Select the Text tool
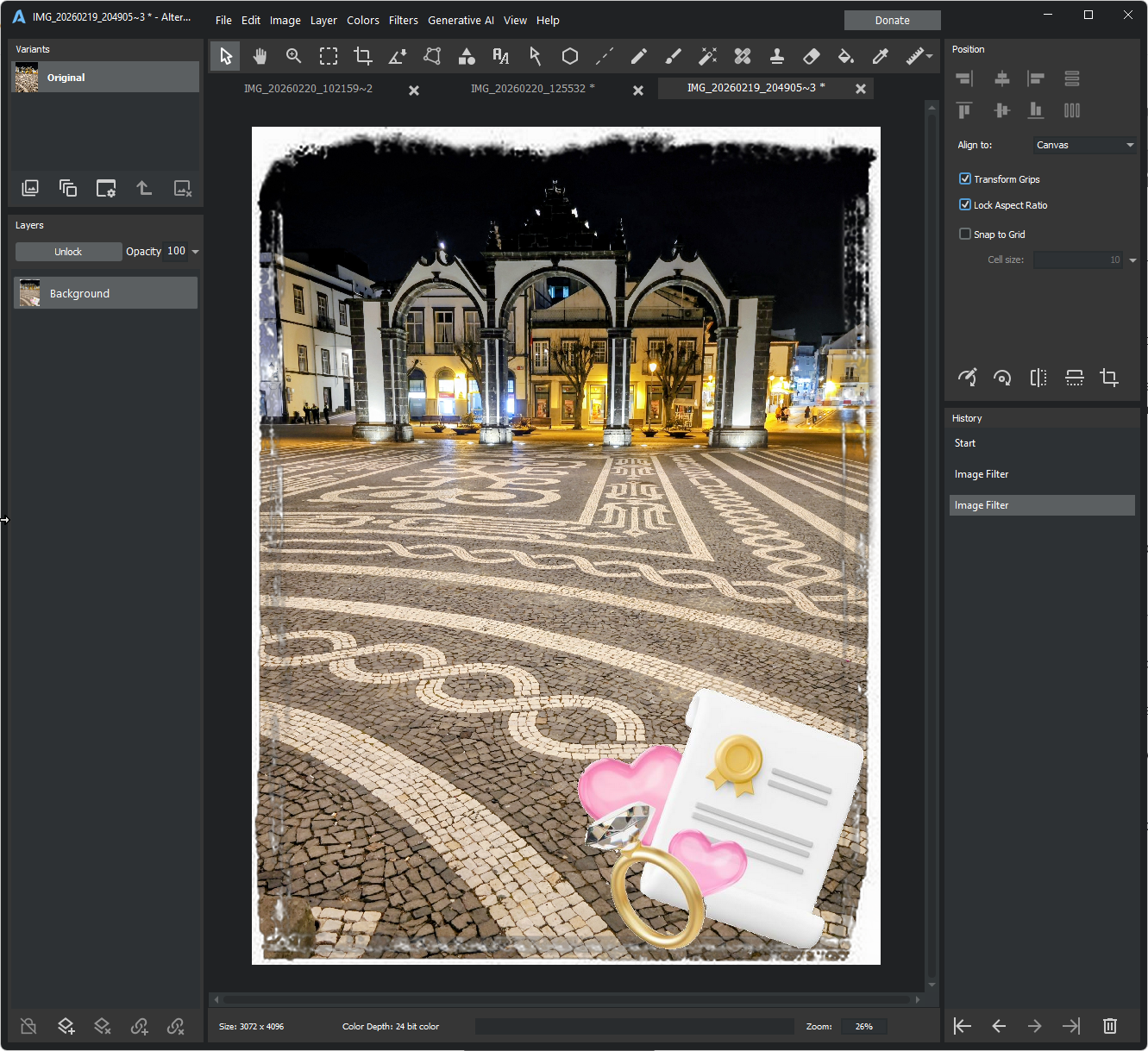 501,57
